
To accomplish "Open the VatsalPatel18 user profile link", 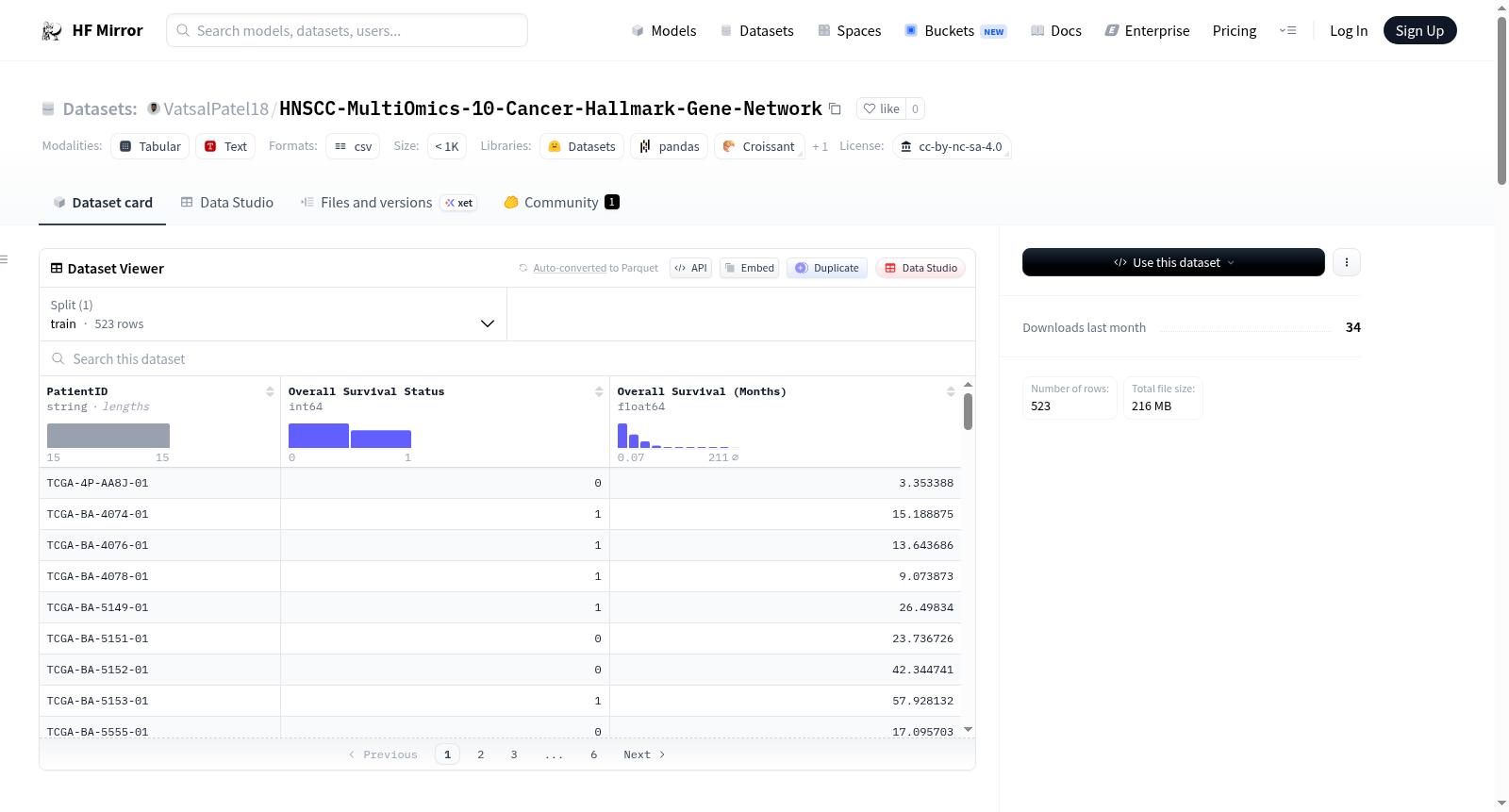I will tap(216, 108).
